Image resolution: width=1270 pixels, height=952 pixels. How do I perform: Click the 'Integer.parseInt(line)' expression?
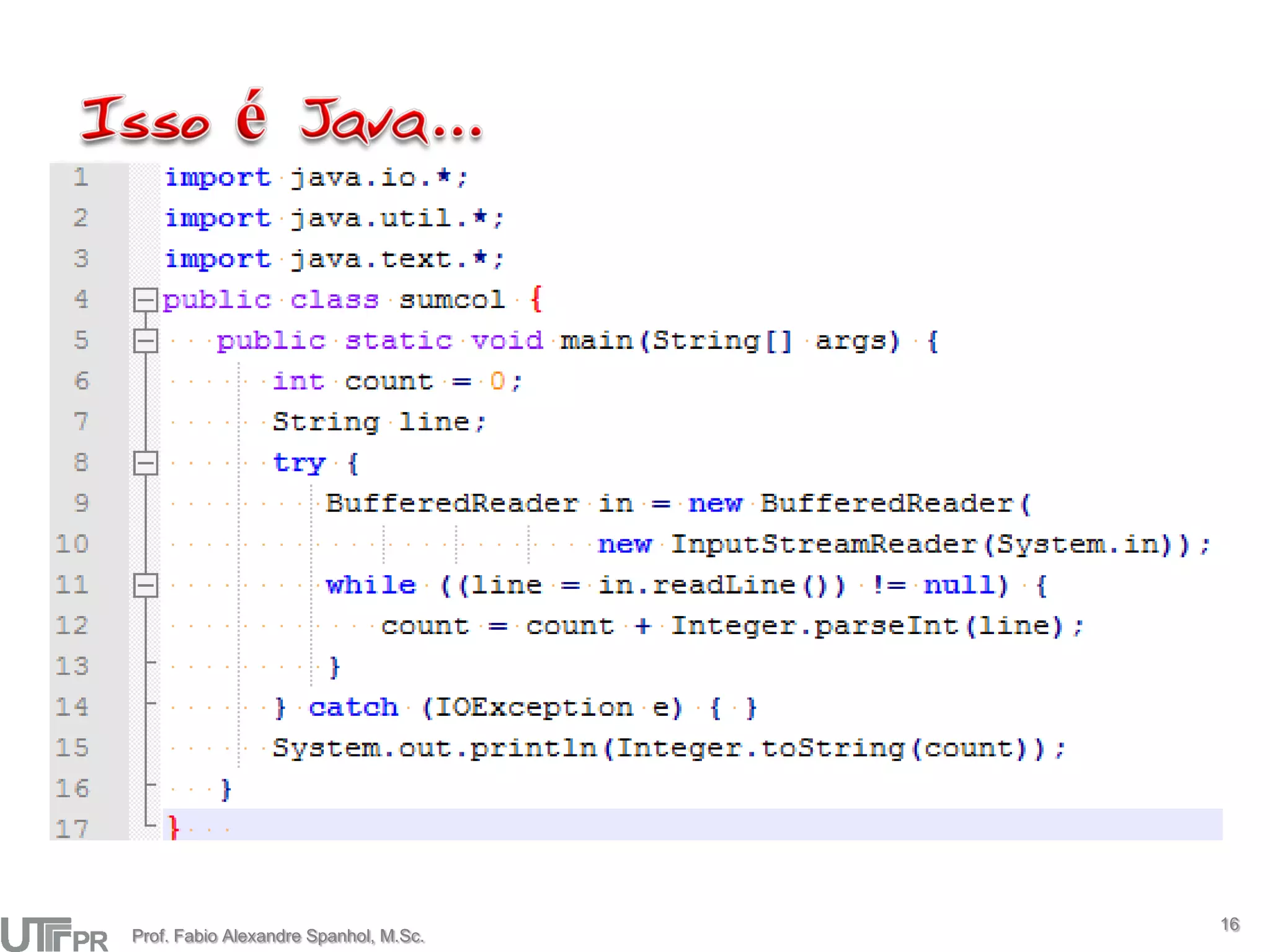(x=867, y=626)
